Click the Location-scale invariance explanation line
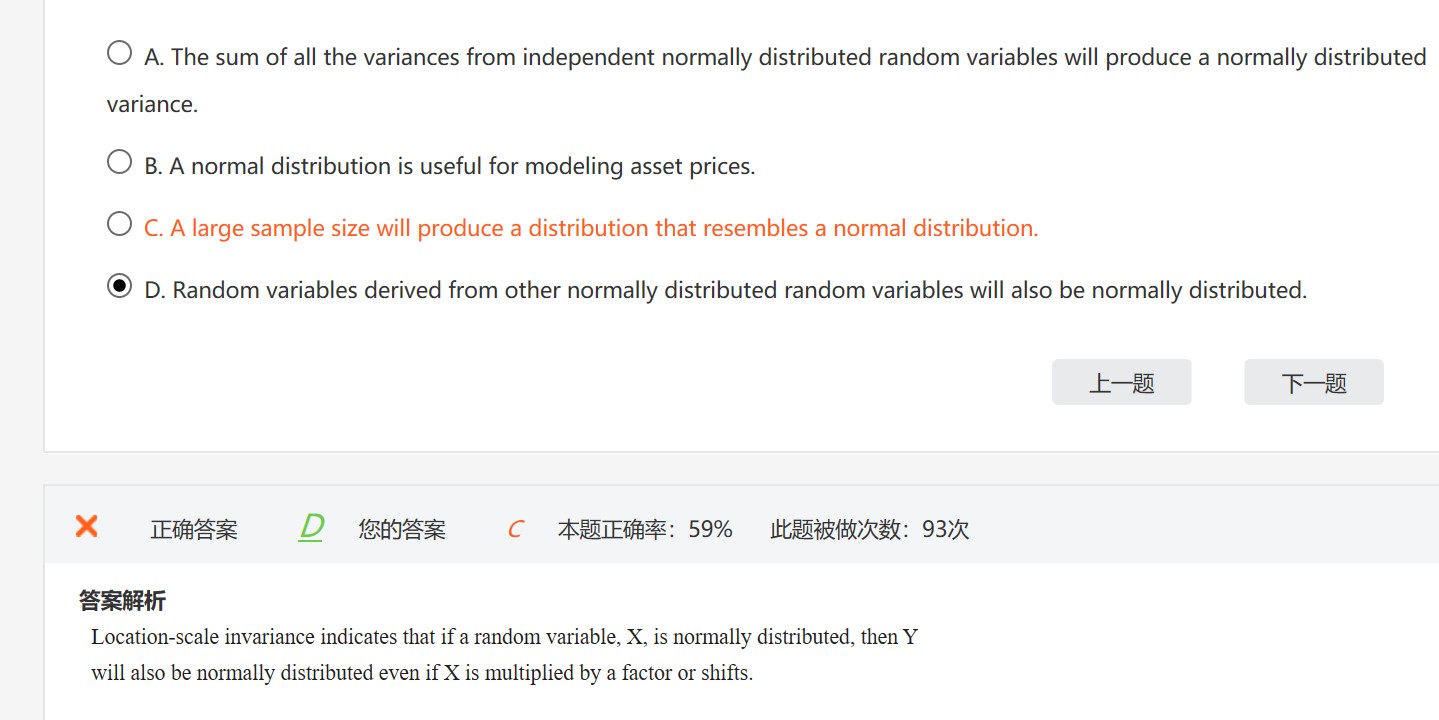Viewport: 1439px width, 720px height. 504,637
